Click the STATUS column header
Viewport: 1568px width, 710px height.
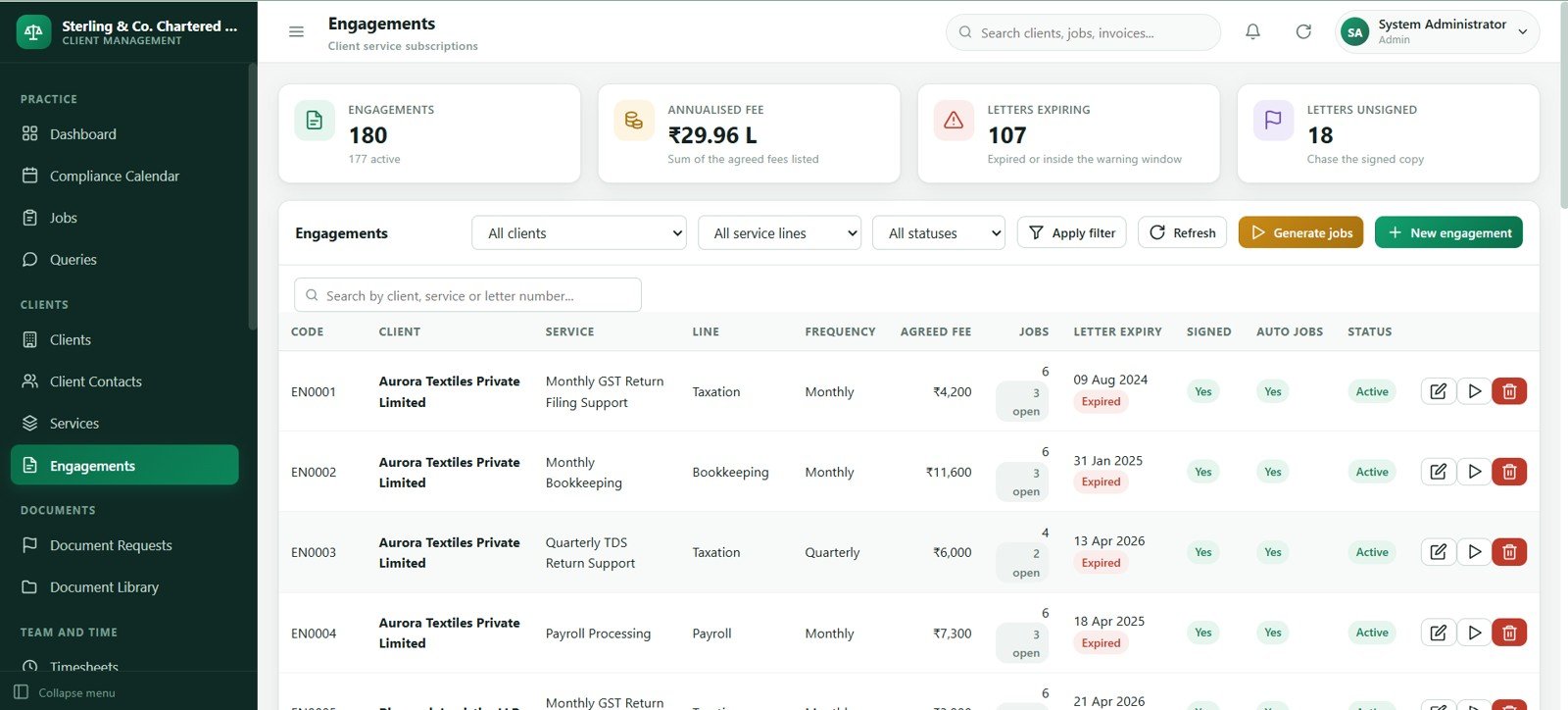(1369, 331)
